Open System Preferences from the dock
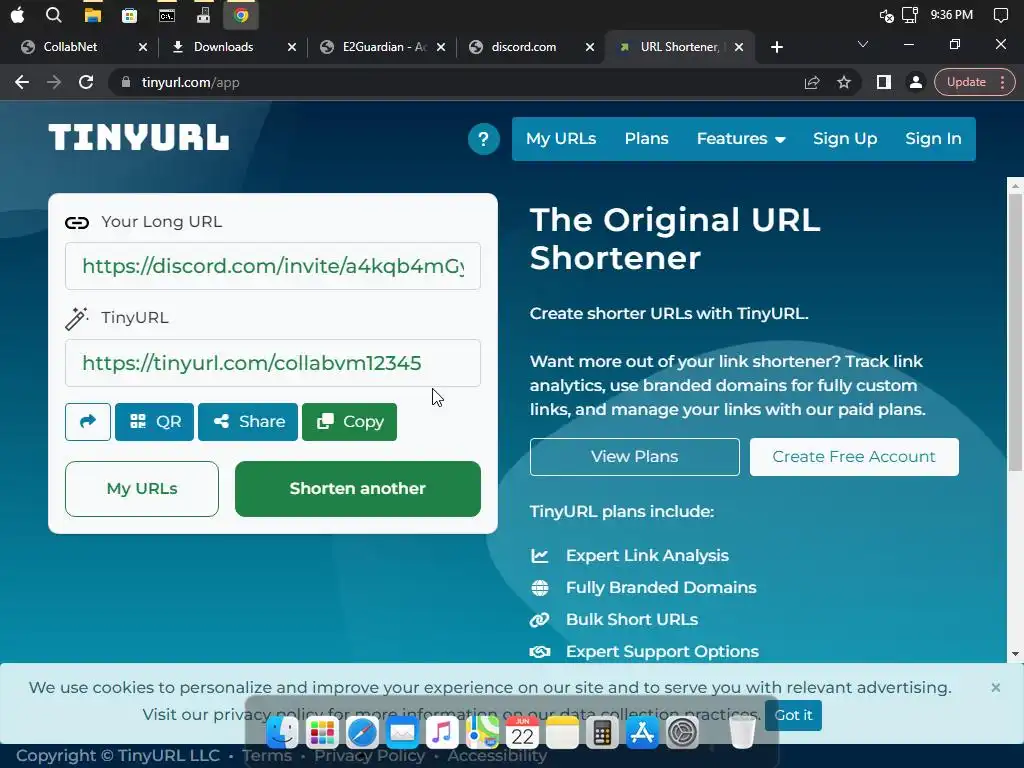The image size is (1024, 768). pyautogui.click(x=682, y=733)
